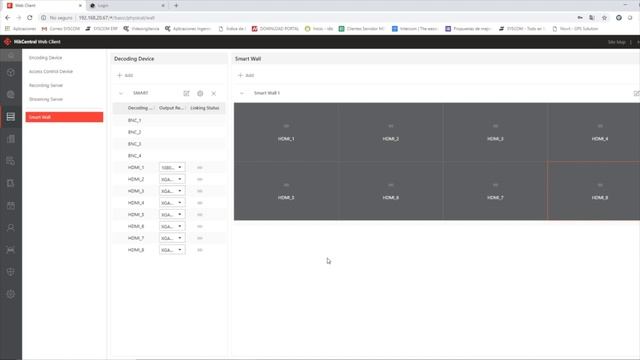Edit the SMART decoding device
640x360 pixels.
tap(187, 93)
